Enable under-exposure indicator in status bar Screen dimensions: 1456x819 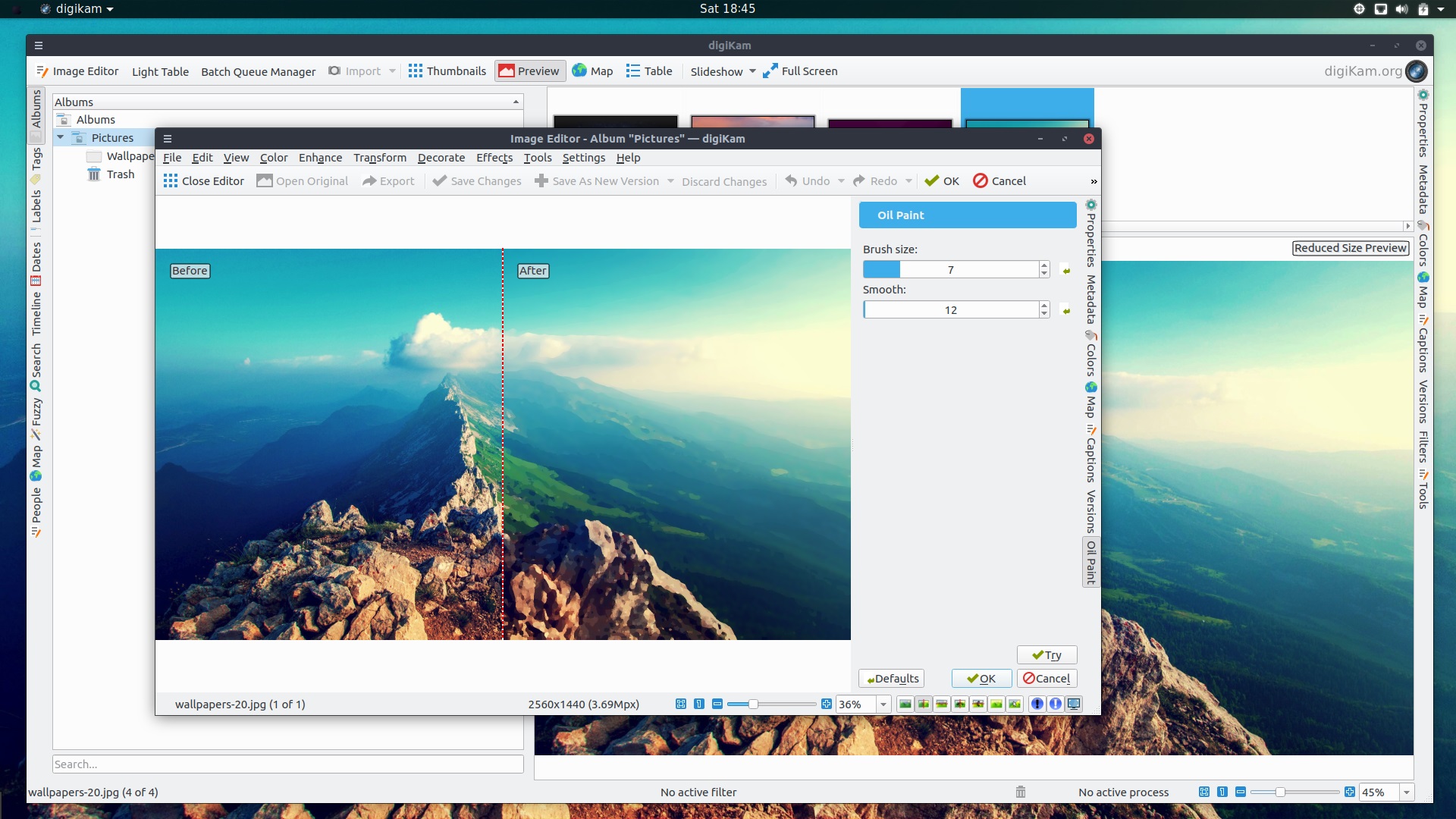(x=1036, y=704)
